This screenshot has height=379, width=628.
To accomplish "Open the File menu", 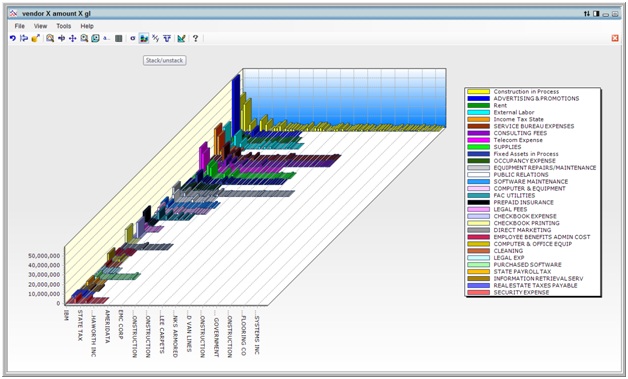I will [20, 26].
